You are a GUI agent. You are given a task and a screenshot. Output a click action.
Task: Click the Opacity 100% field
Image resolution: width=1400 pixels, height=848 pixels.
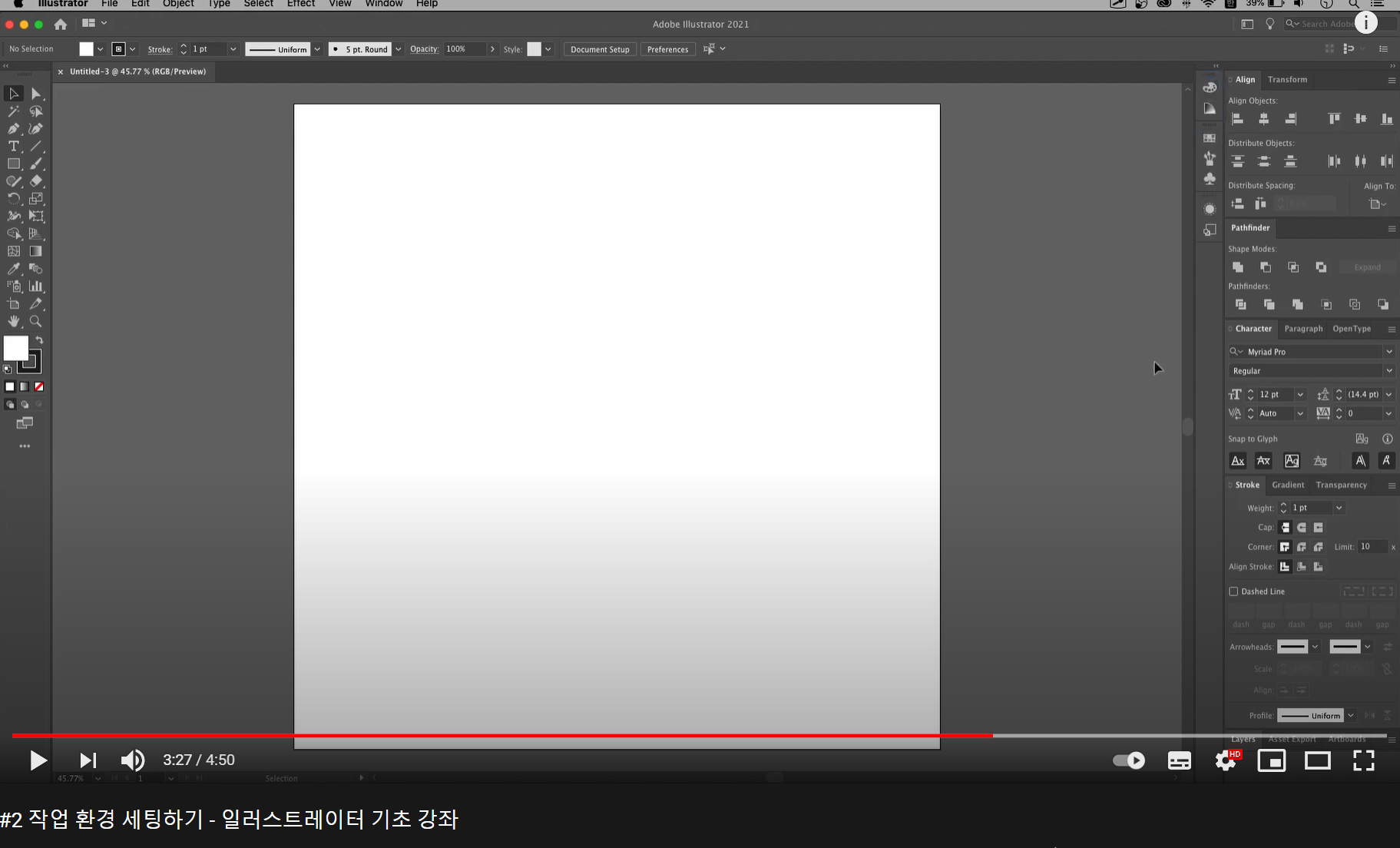(x=465, y=49)
